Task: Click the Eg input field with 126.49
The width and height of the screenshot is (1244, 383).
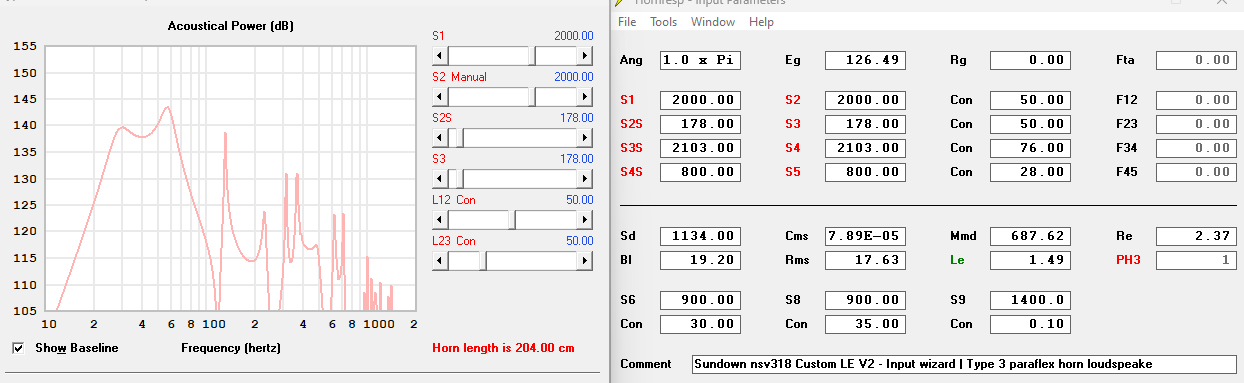Action: (x=865, y=60)
